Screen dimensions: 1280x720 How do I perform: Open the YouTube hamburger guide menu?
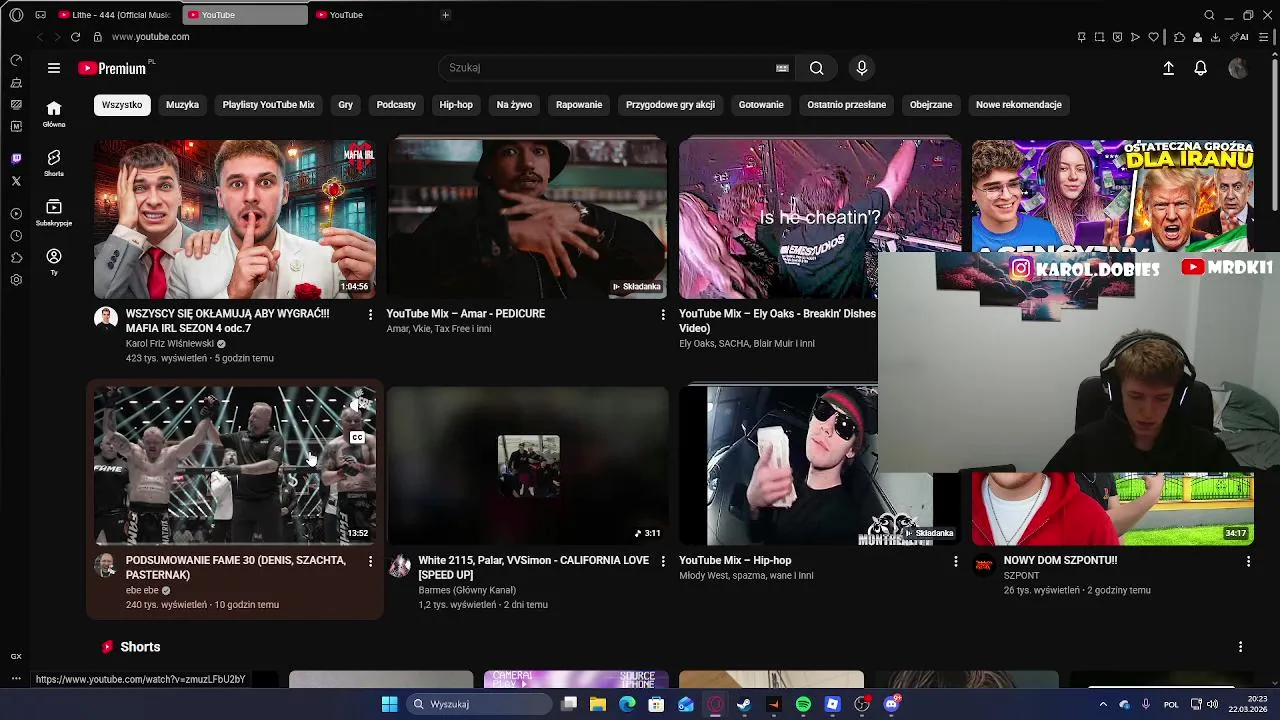point(54,68)
